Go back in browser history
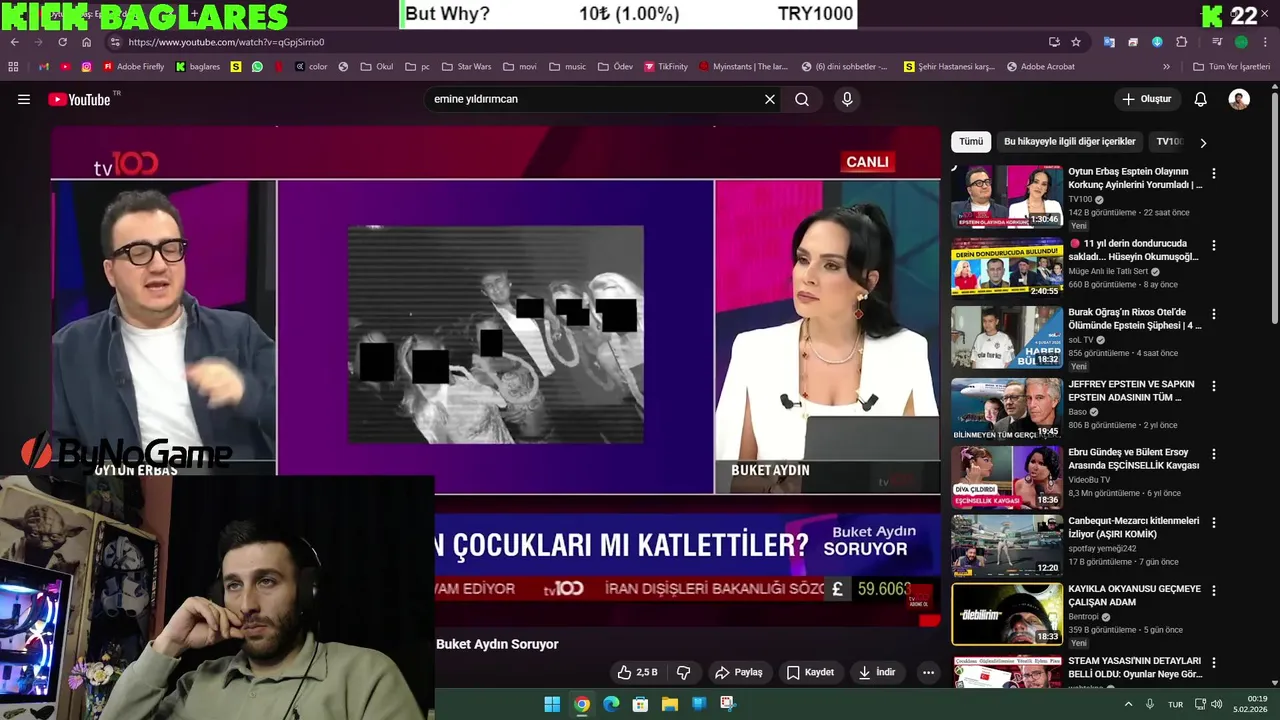 [x=14, y=42]
